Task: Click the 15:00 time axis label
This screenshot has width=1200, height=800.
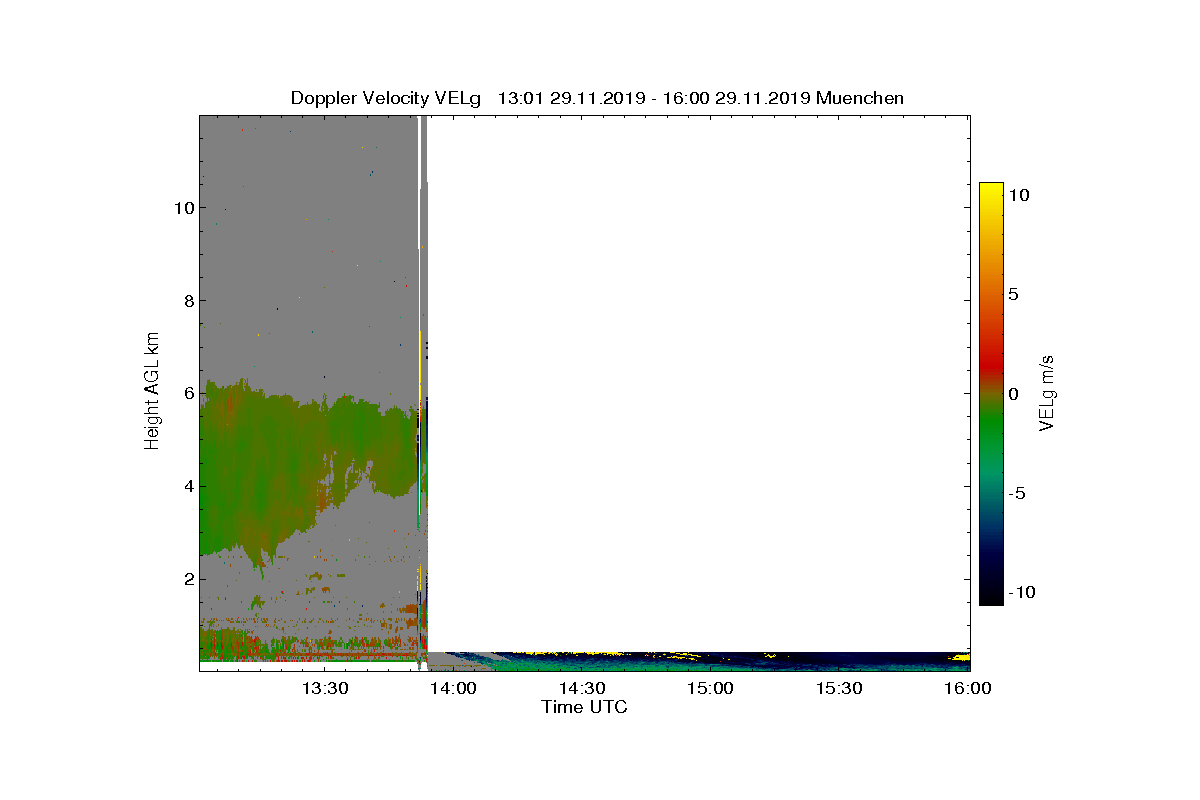Action: (x=711, y=688)
